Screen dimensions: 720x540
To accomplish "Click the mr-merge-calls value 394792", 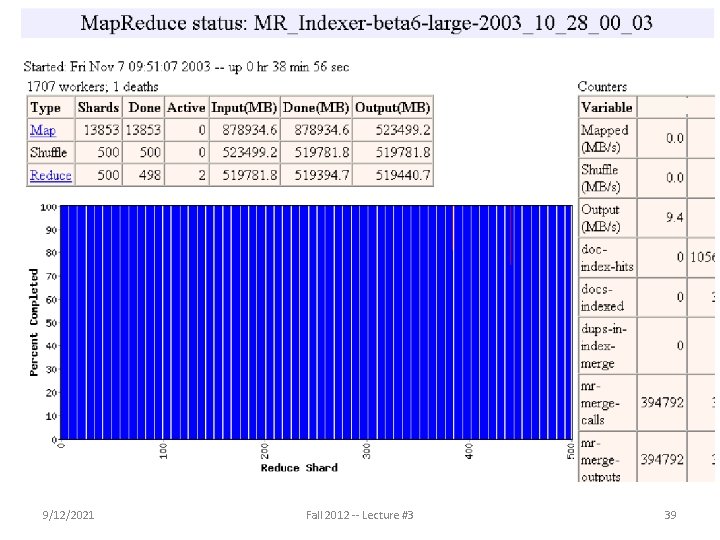I will pyautogui.click(x=662, y=403).
